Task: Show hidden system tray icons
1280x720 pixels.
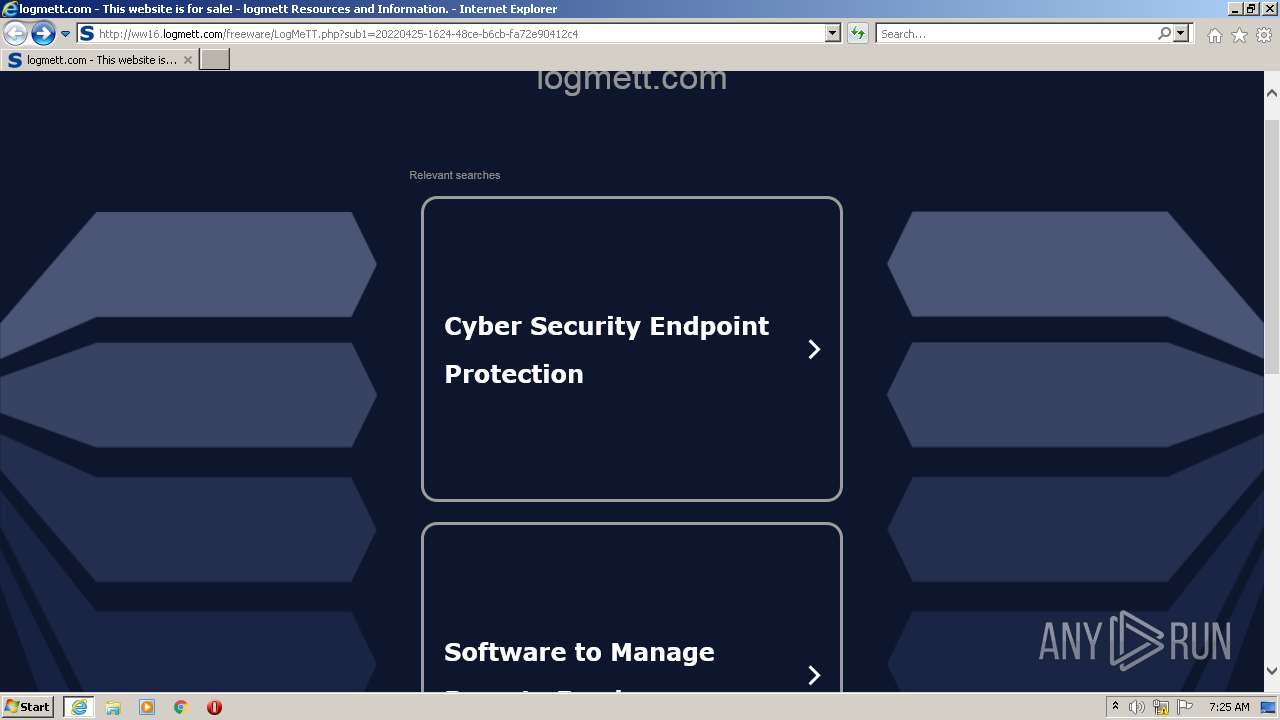Action: point(1115,707)
